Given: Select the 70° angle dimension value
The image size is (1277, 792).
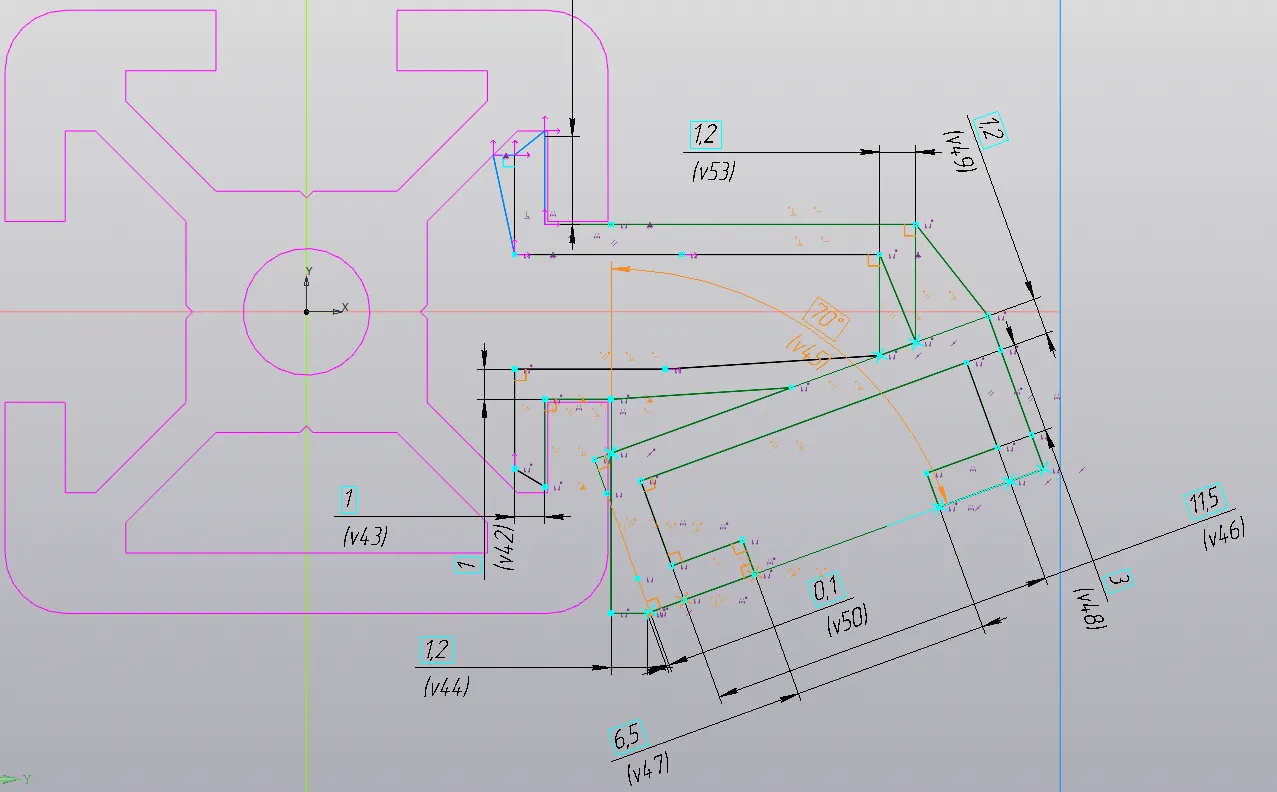Looking at the screenshot, I should tap(829, 320).
